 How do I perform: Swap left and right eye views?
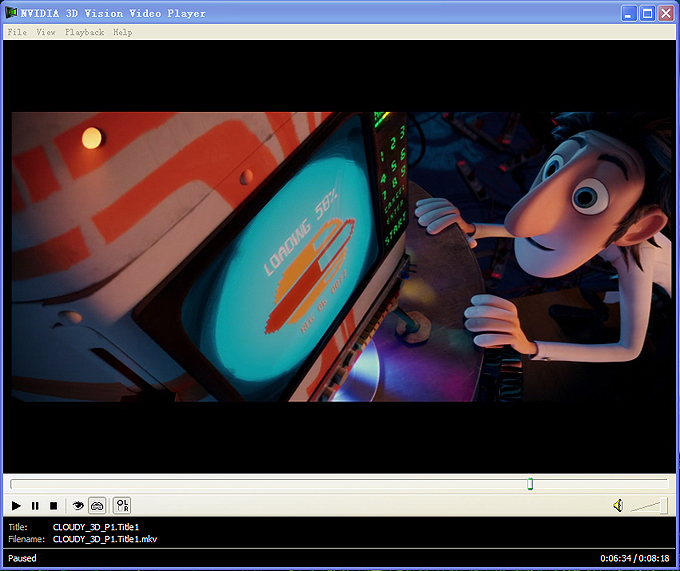(x=122, y=506)
